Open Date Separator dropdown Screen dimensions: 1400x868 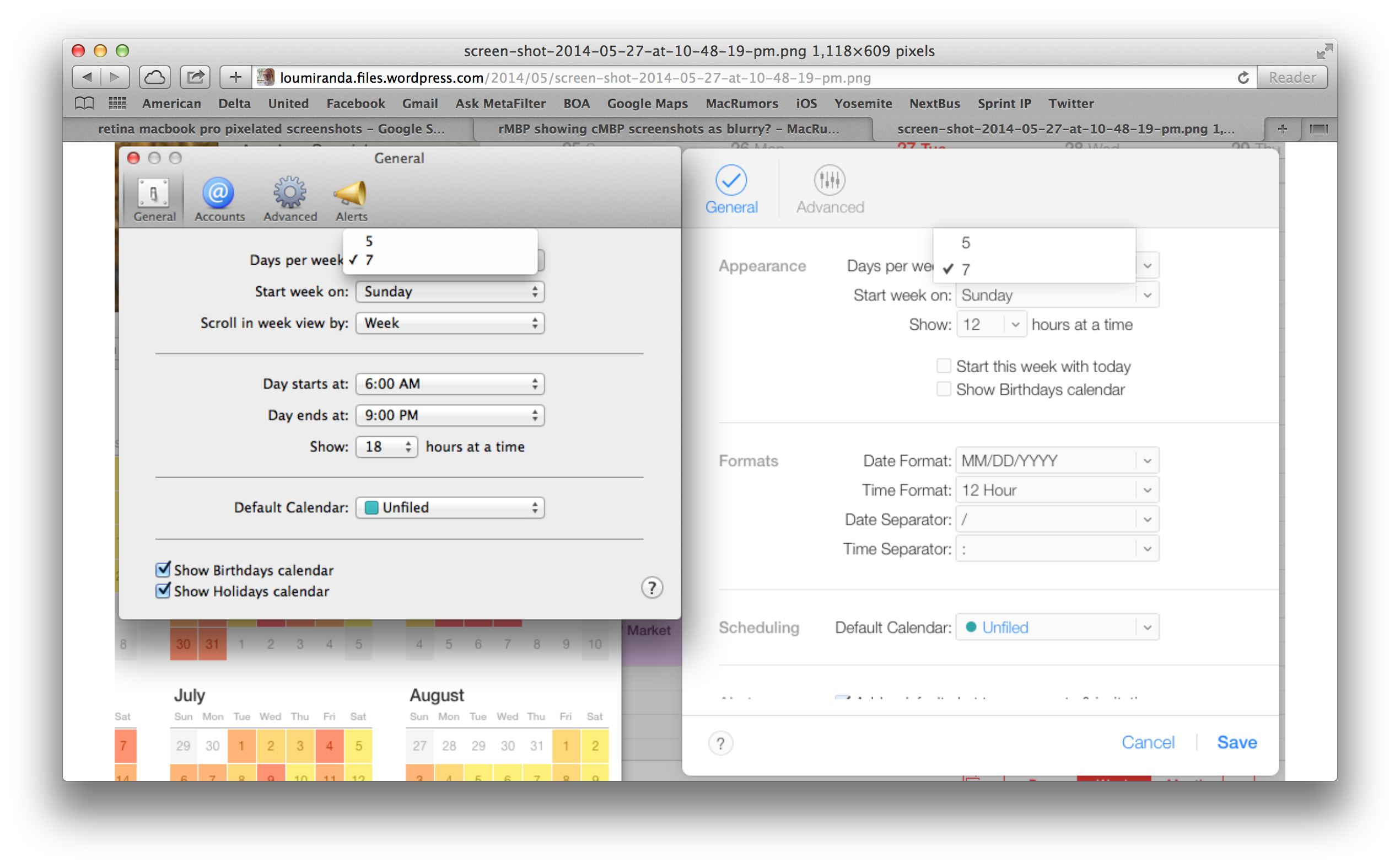[1057, 519]
